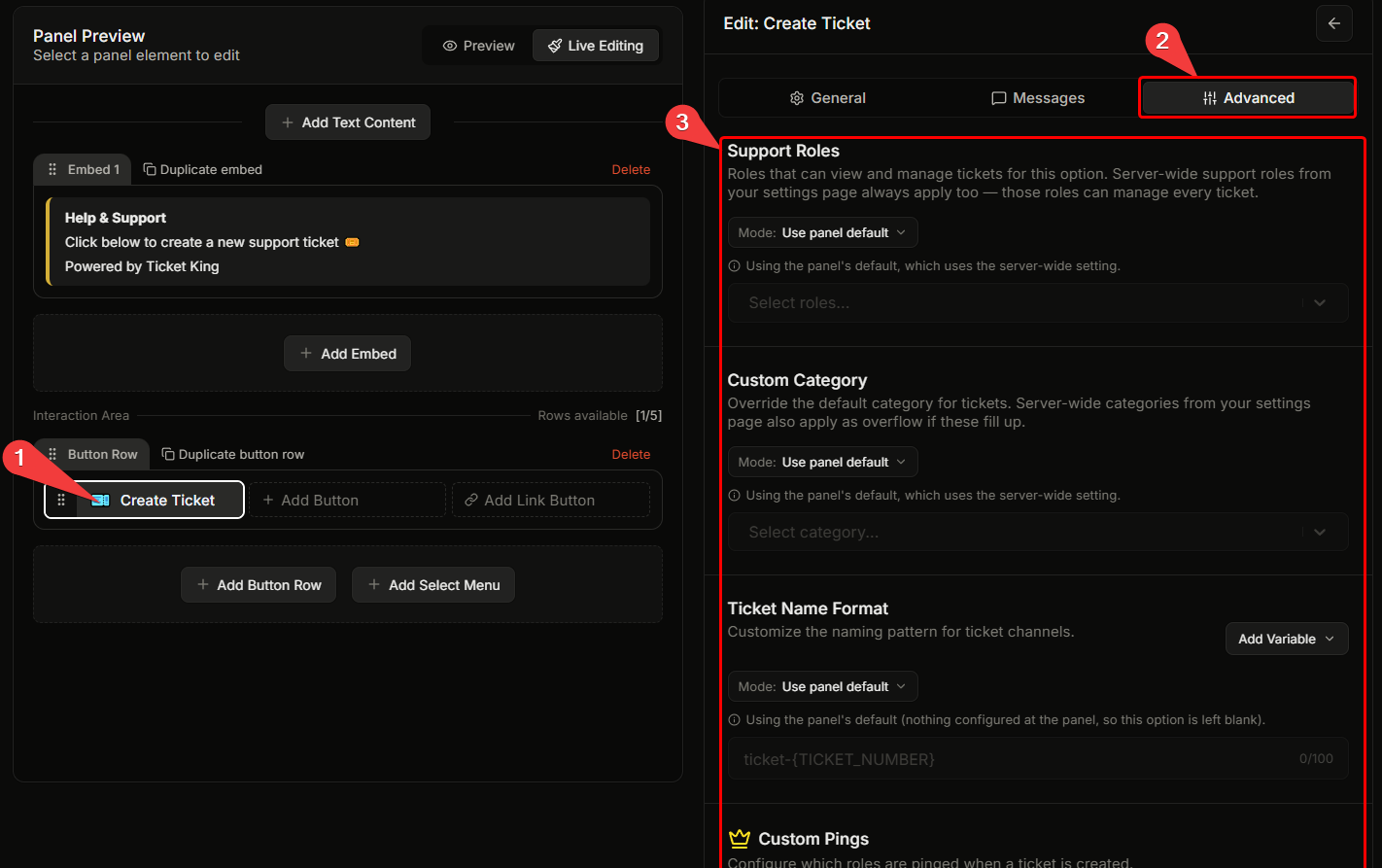Viewport: 1382px width, 868px height.
Task: Expand the Select roles combo box
Action: 1038,302
